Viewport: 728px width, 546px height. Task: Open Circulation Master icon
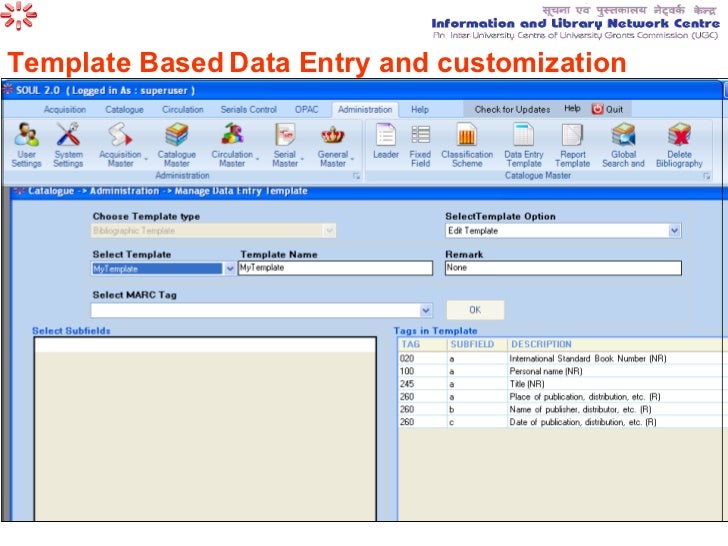coord(232,135)
